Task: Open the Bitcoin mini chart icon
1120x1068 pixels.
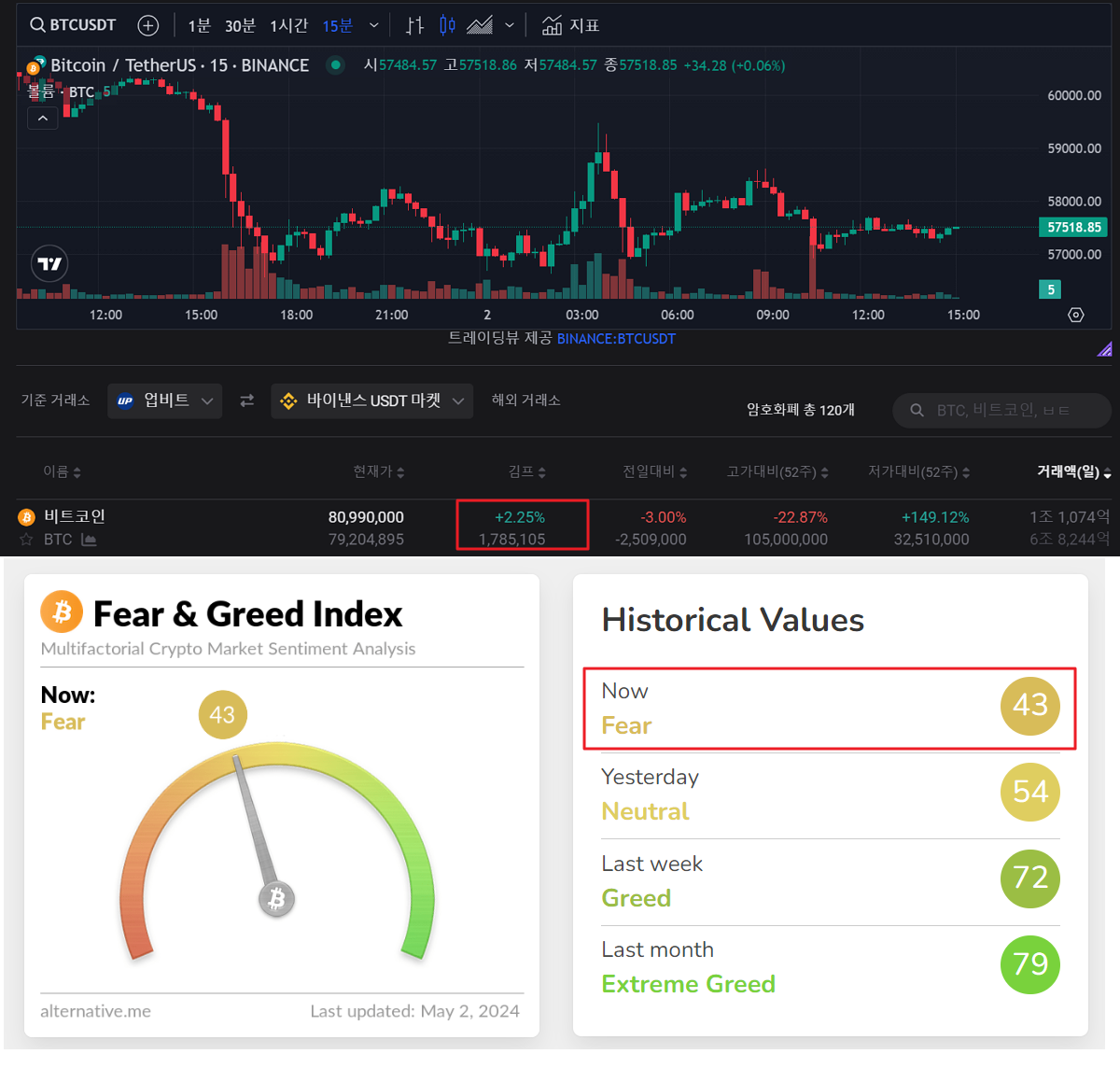Action: point(89,540)
